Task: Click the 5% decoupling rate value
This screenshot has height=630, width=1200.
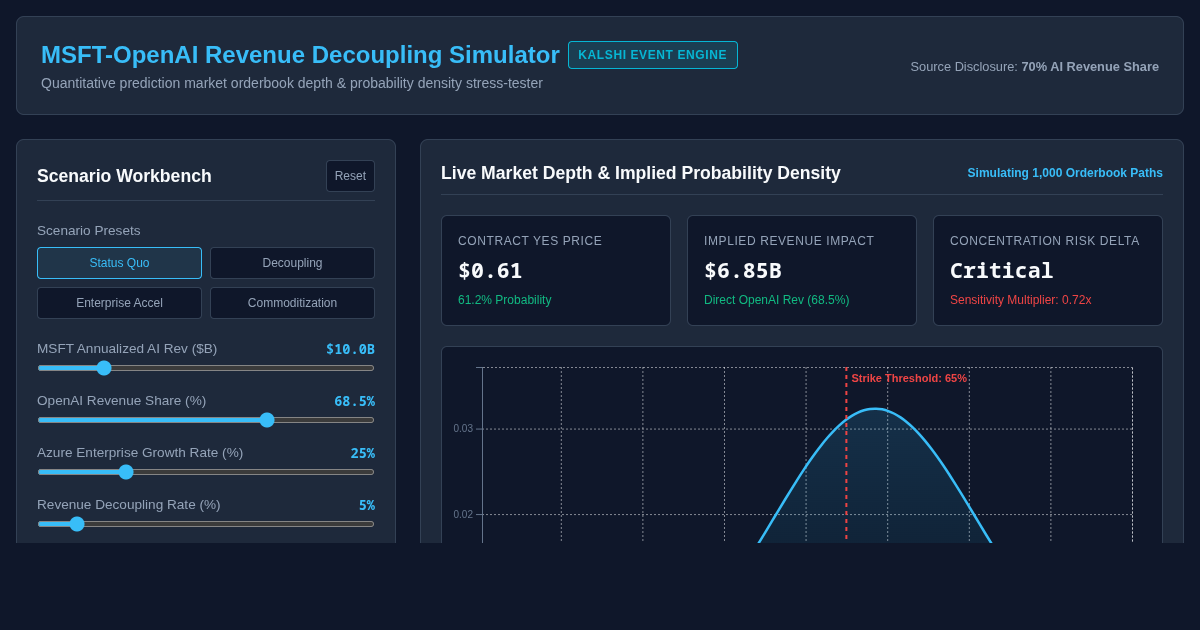Action: [367, 505]
